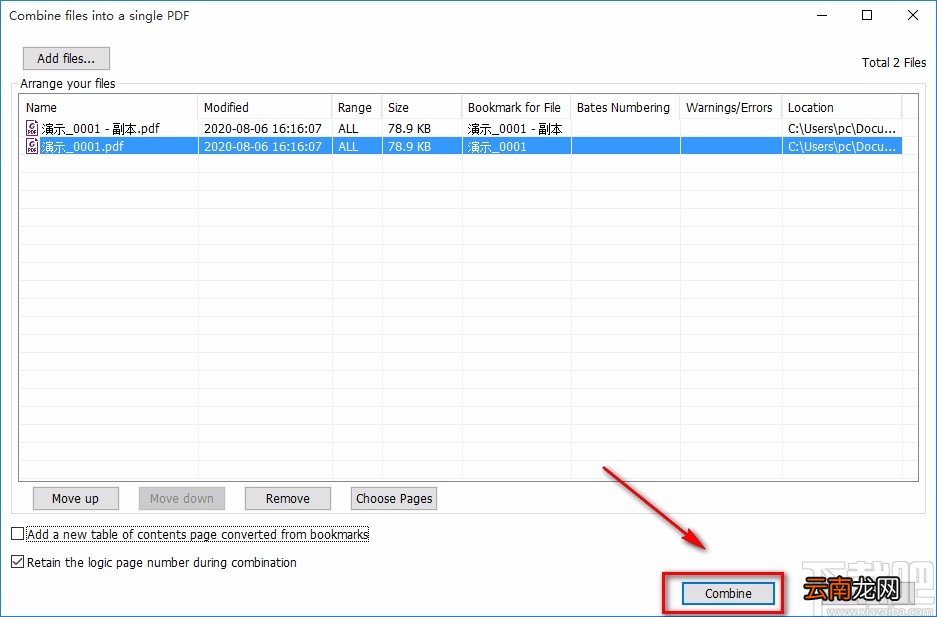Screen dimensions: 937x617
Task: Click the Bates Numbering column header
Action: pos(625,108)
